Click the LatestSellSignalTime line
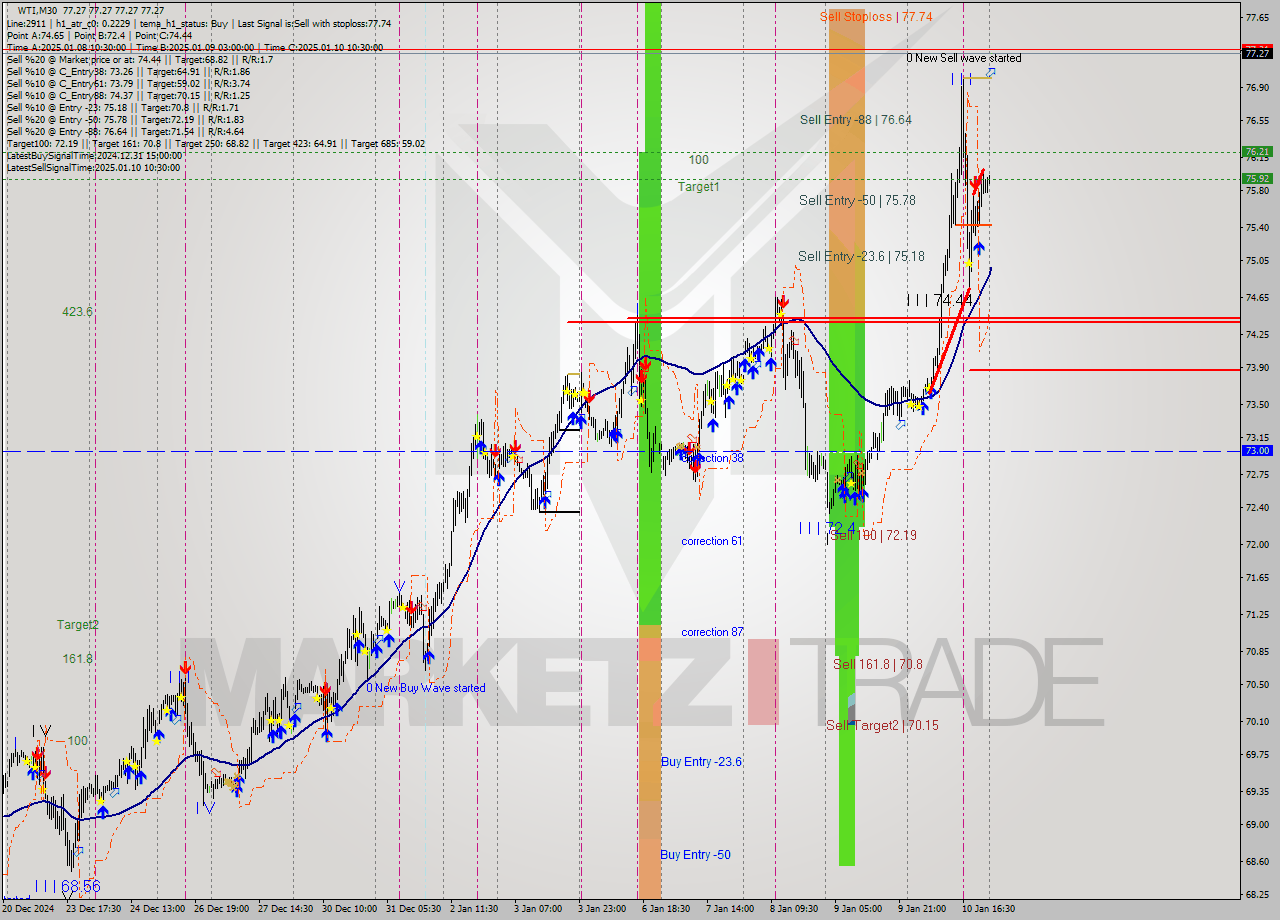Screen dimensions: 1280x920 [x=94, y=168]
